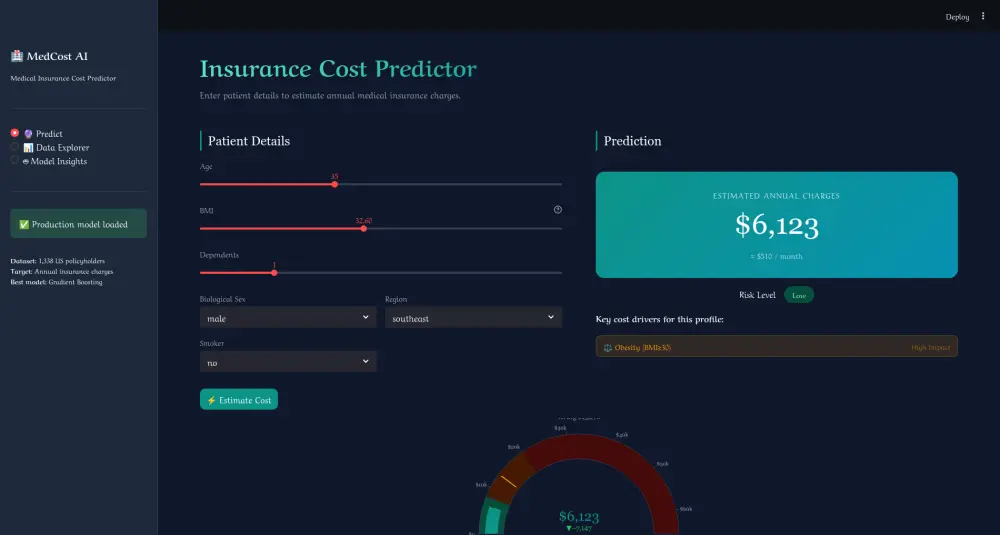Click the bar chart icon beside Data Explorer

(28, 148)
